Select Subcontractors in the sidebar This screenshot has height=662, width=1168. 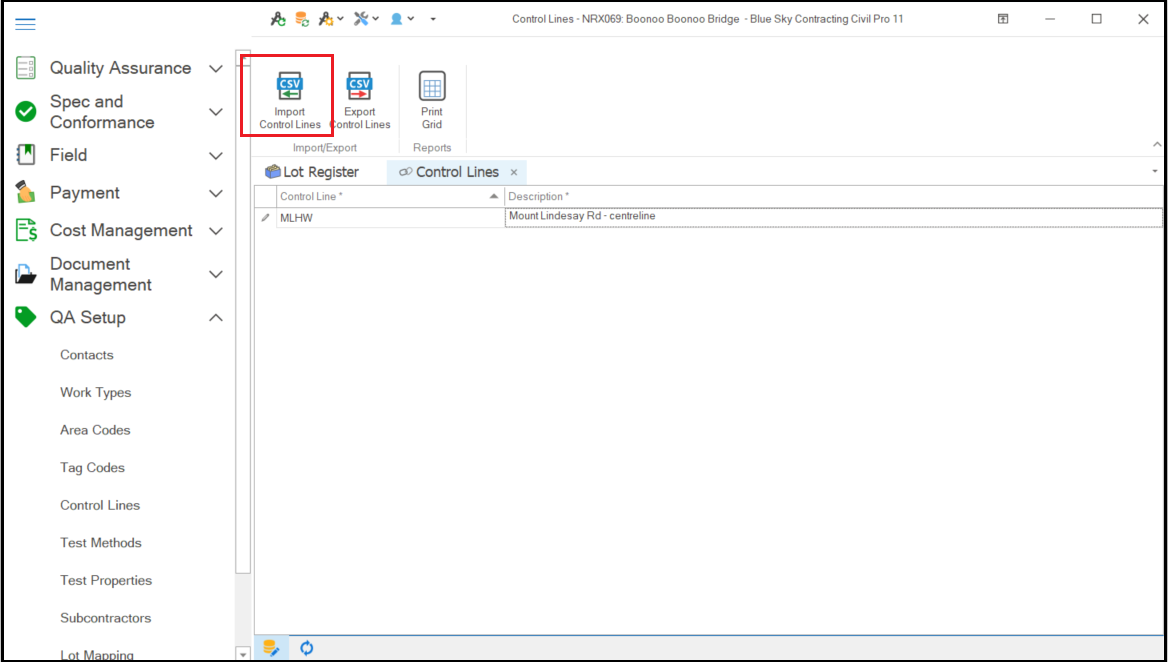(106, 618)
